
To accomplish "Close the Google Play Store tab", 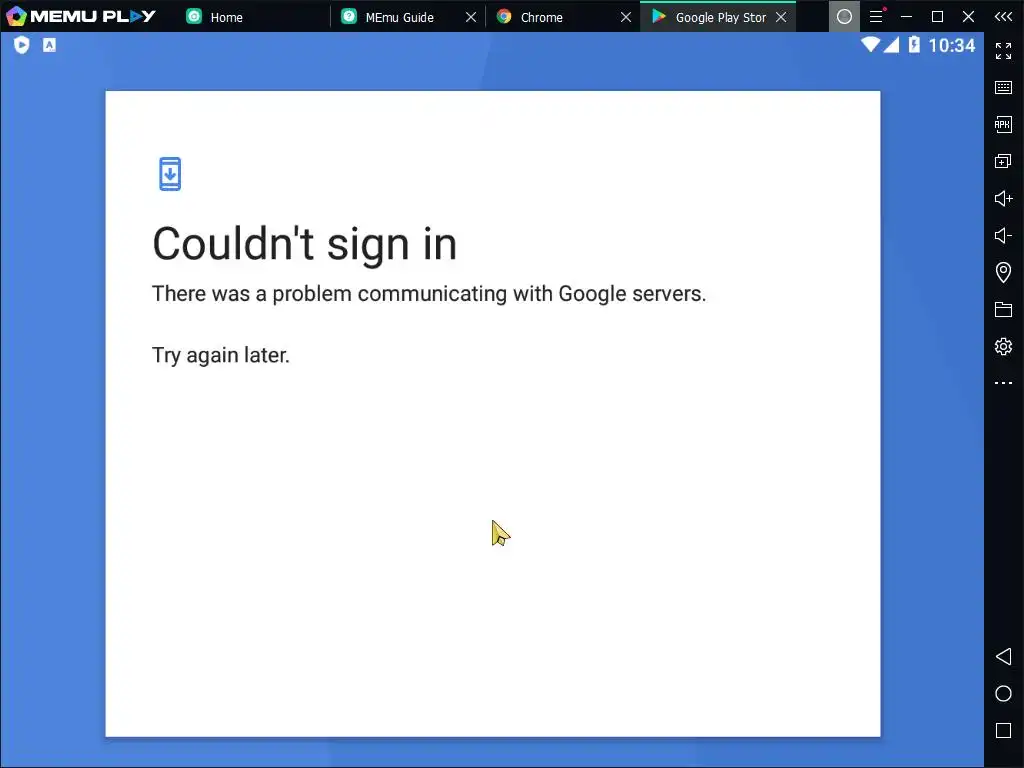I will click(x=781, y=17).
